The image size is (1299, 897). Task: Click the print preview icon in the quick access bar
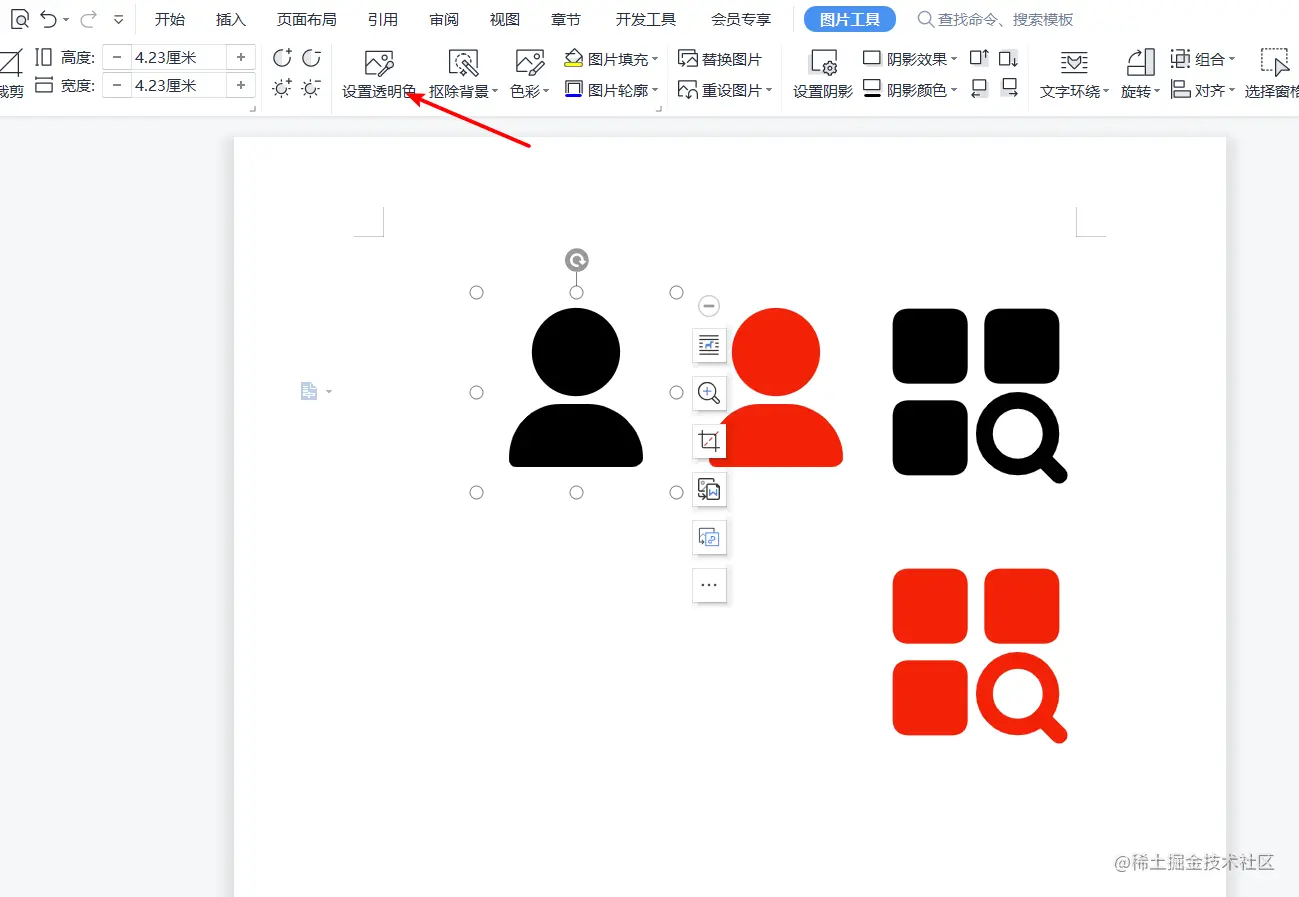coord(20,19)
